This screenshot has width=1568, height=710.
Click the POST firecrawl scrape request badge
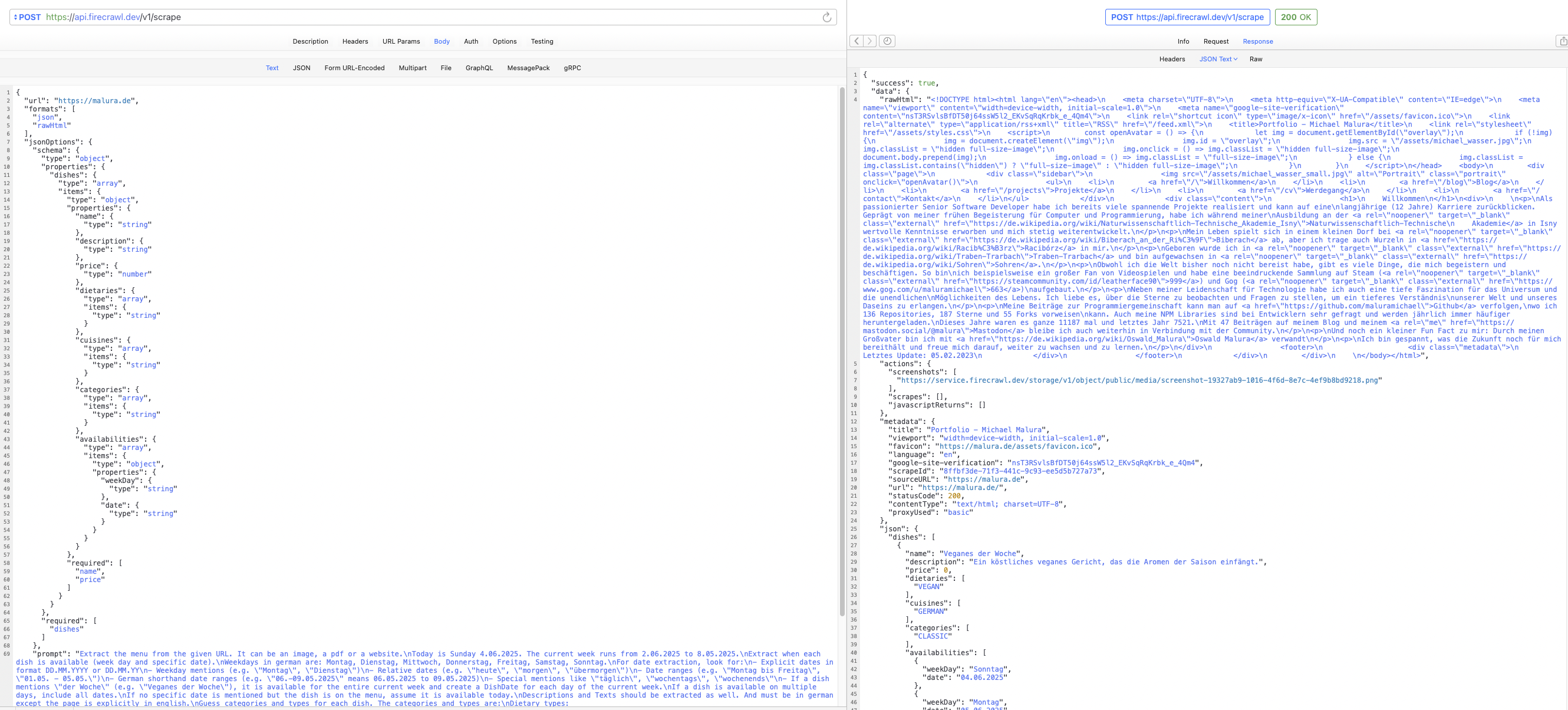(x=1187, y=17)
